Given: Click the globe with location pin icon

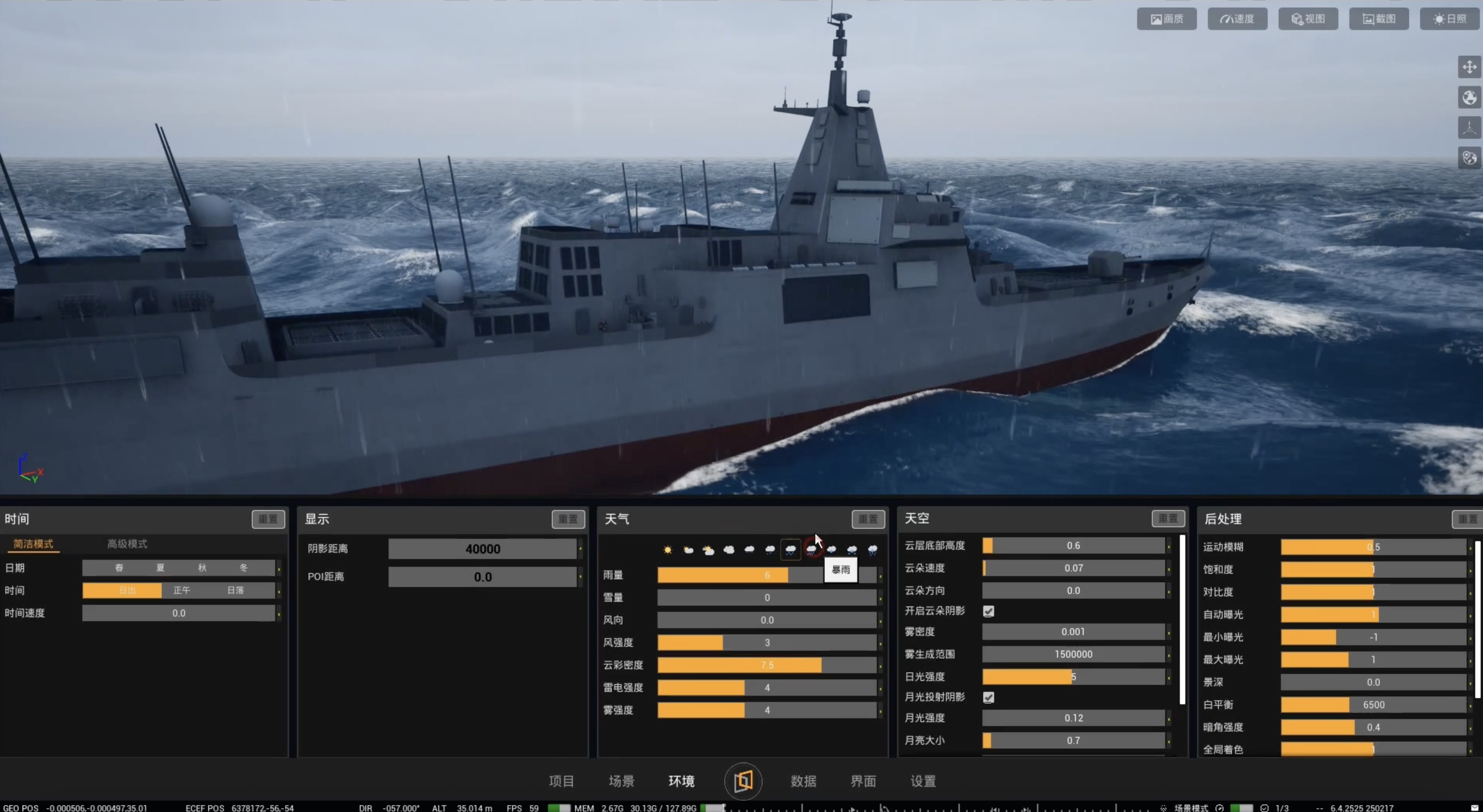Looking at the screenshot, I should tap(1469, 157).
